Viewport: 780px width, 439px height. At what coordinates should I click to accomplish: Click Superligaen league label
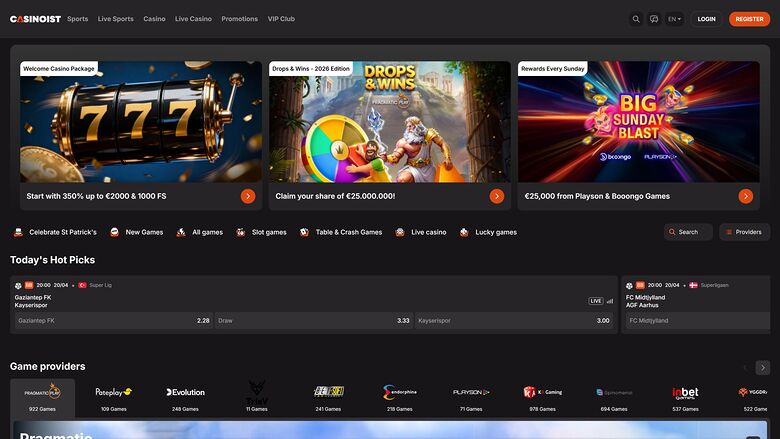pos(714,285)
